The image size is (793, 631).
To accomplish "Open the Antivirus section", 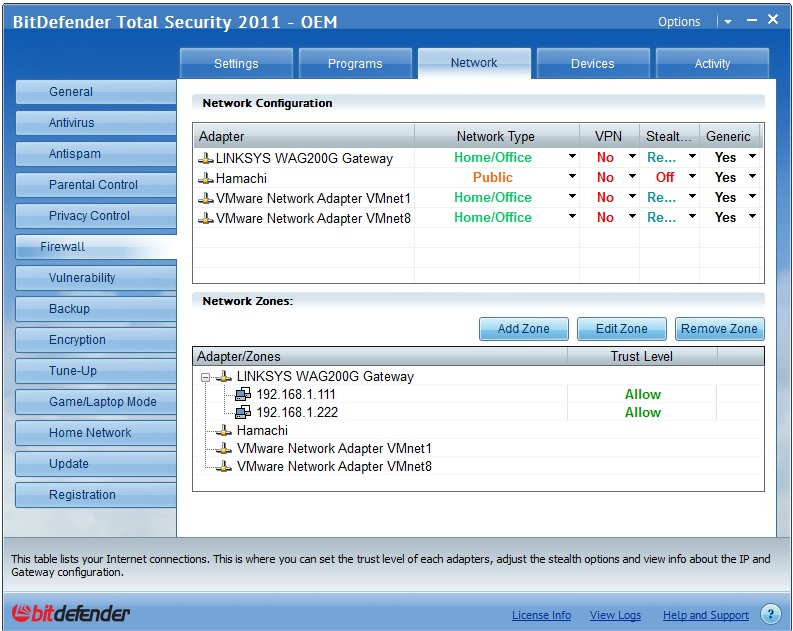I will [96, 123].
